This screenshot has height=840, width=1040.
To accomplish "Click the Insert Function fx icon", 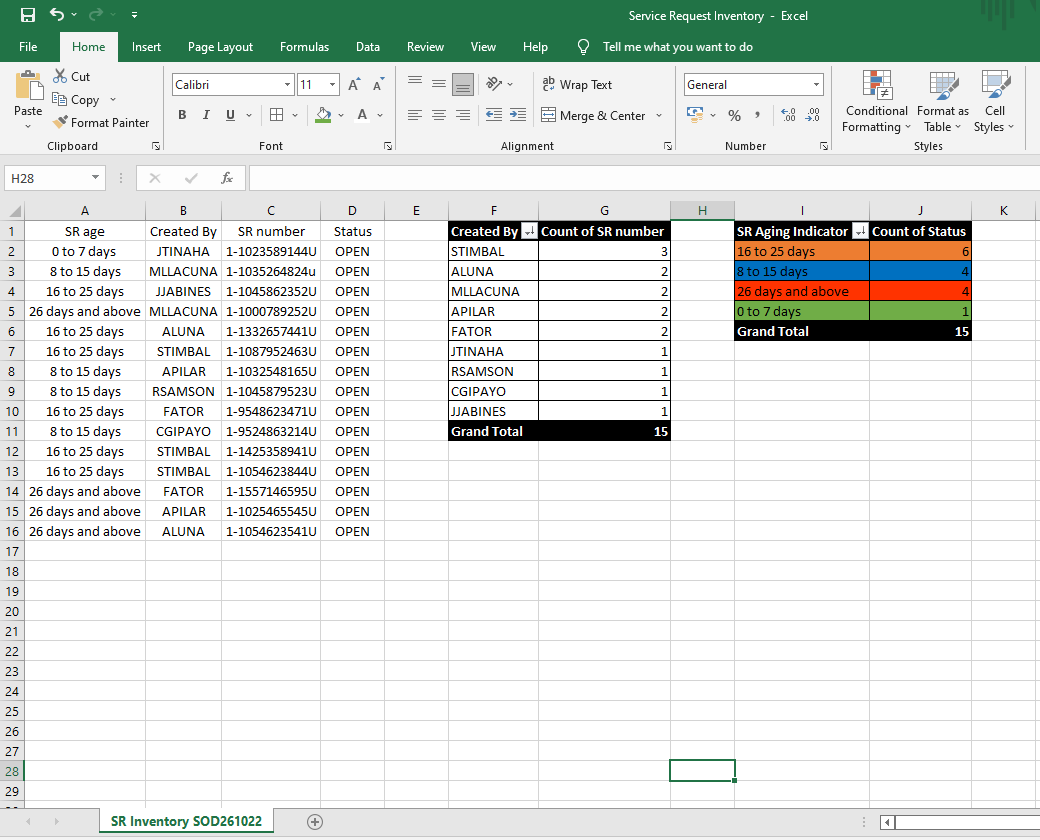I will (x=227, y=178).
